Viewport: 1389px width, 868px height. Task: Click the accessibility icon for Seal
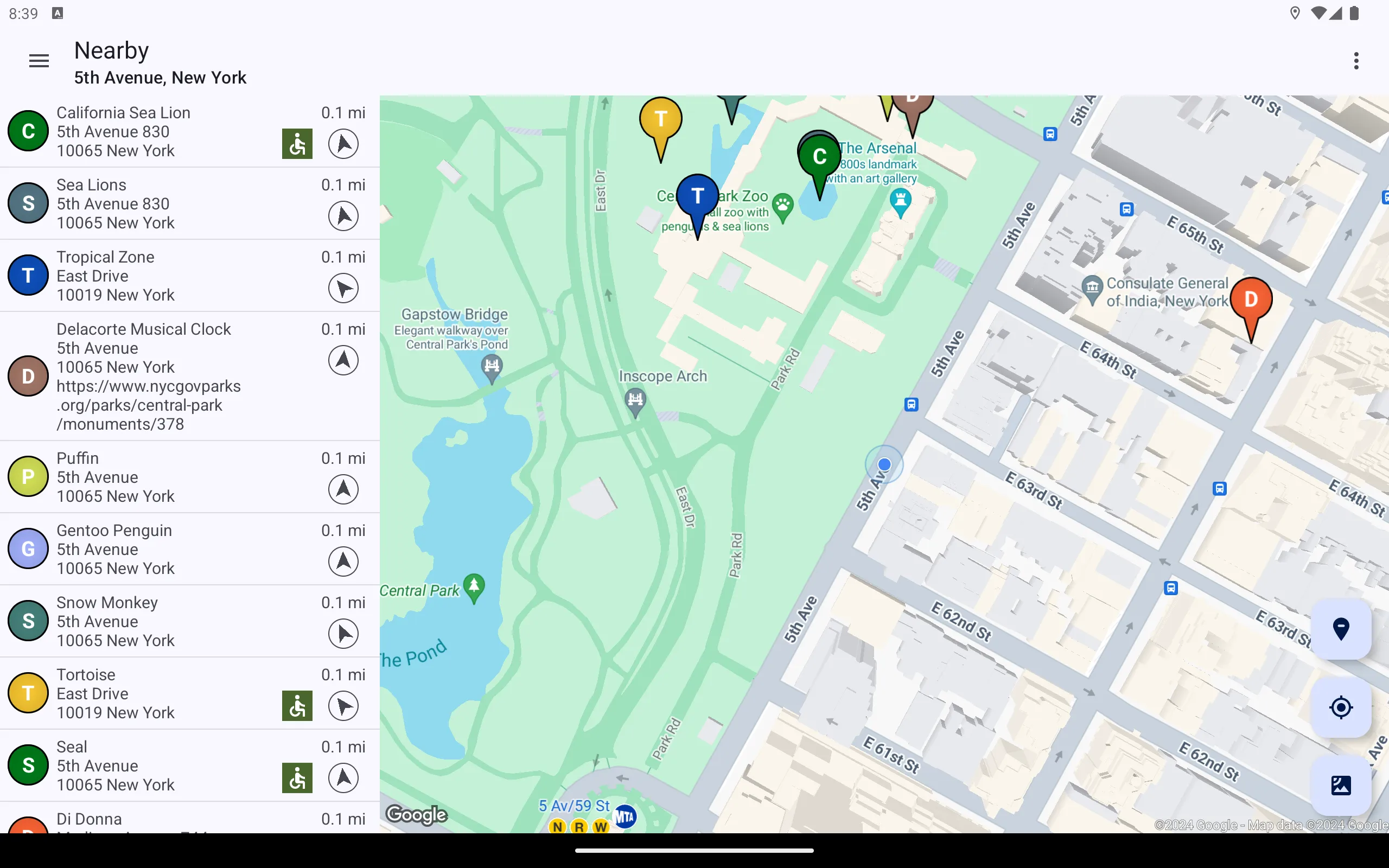[x=297, y=778]
